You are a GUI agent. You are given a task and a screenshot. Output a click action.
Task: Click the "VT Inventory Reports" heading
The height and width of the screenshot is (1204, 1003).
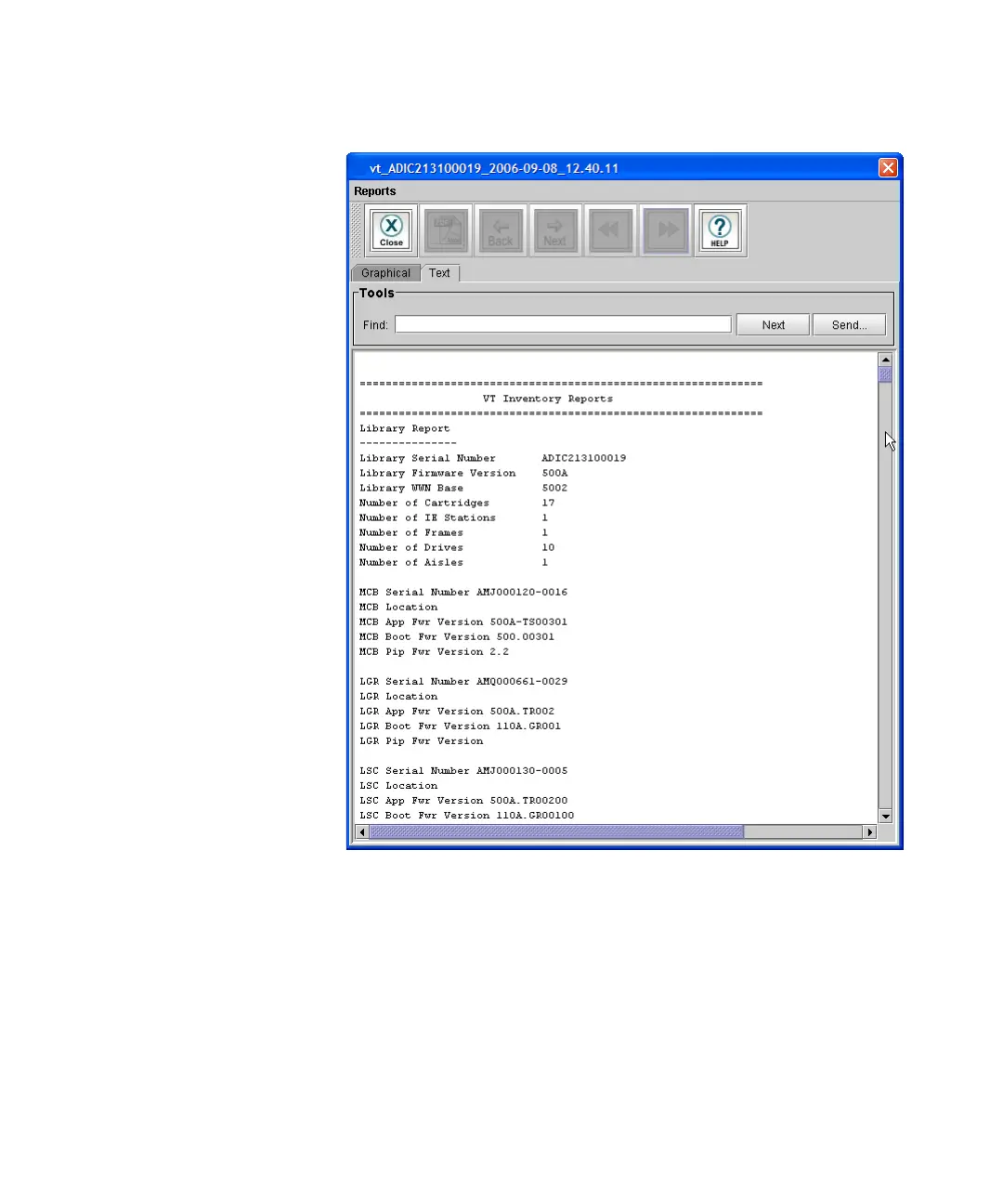click(x=548, y=399)
